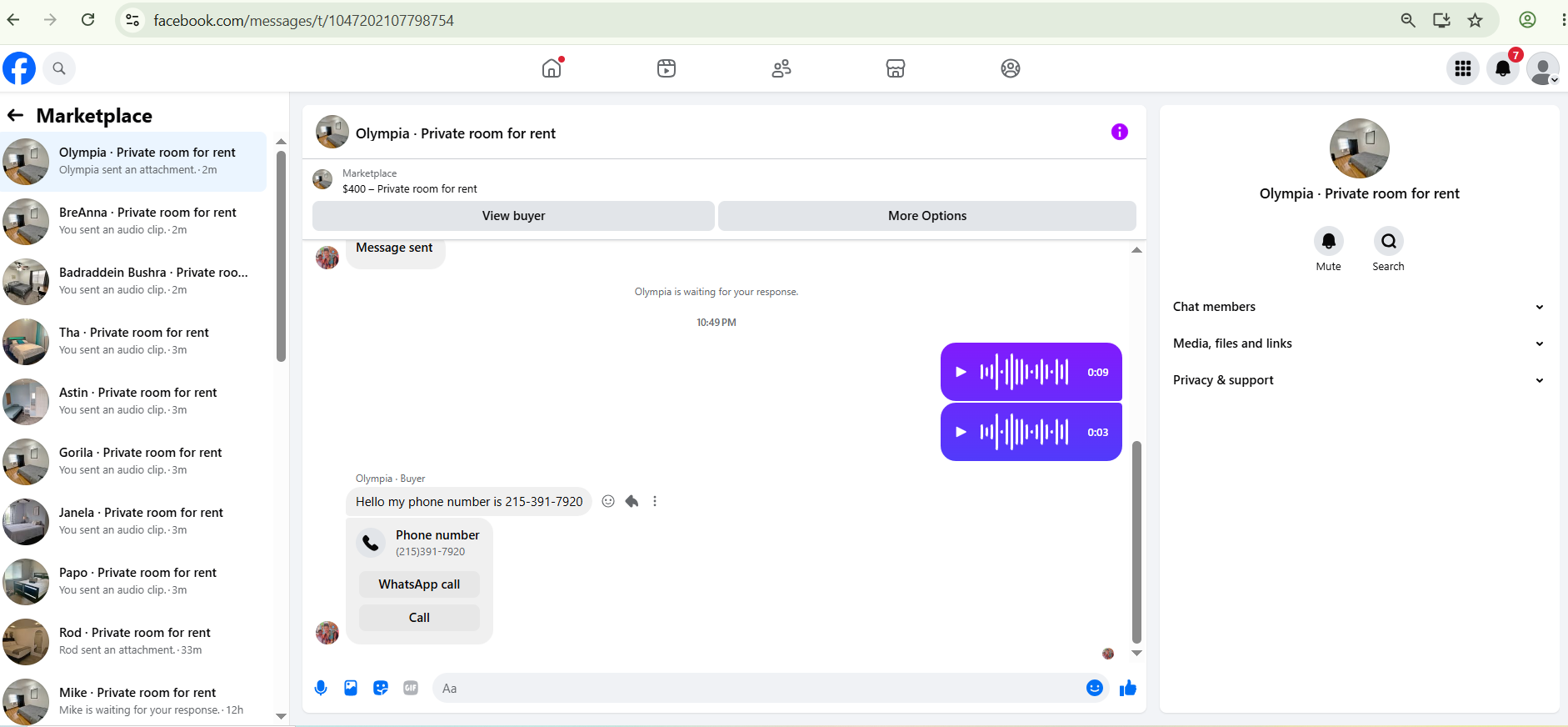Viewport: 1568px width, 727px height.
Task: Click the WhatsApp call button
Action: click(419, 584)
